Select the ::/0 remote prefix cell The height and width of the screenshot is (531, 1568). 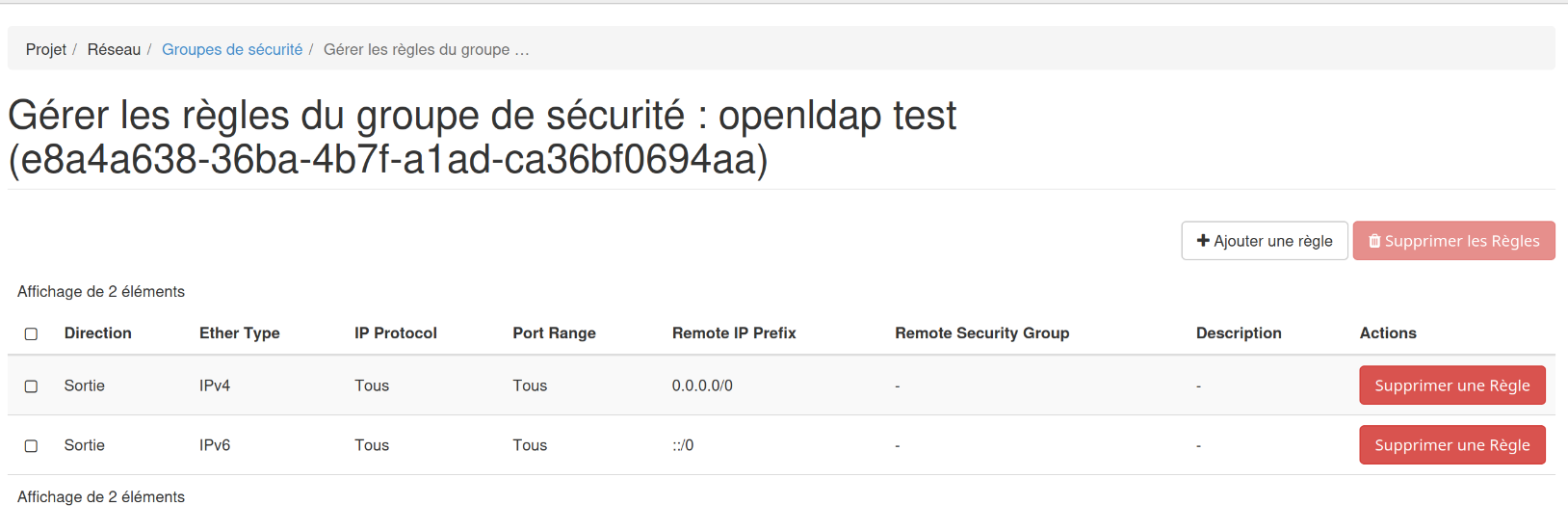click(x=683, y=445)
